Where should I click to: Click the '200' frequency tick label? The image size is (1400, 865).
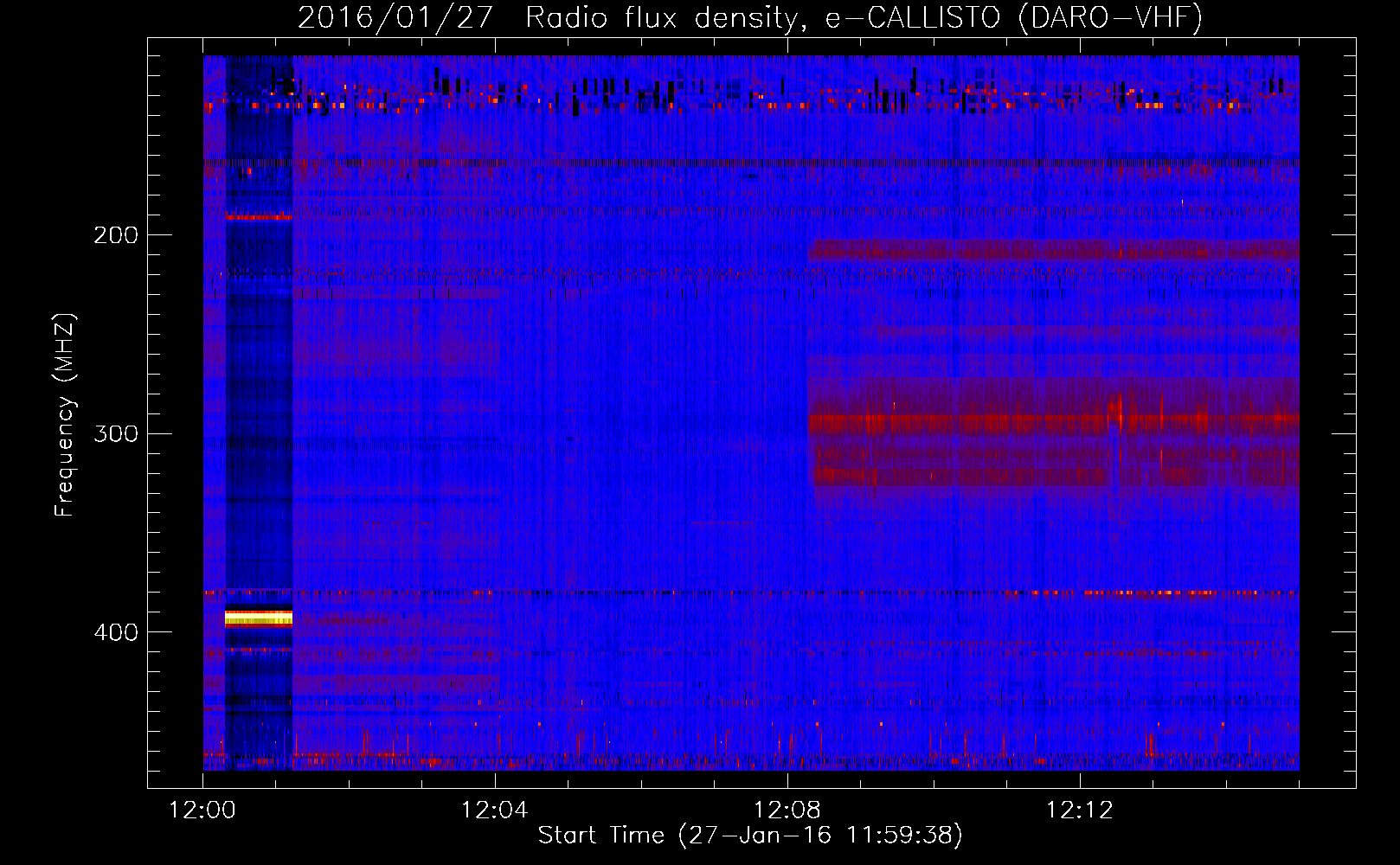(x=116, y=235)
